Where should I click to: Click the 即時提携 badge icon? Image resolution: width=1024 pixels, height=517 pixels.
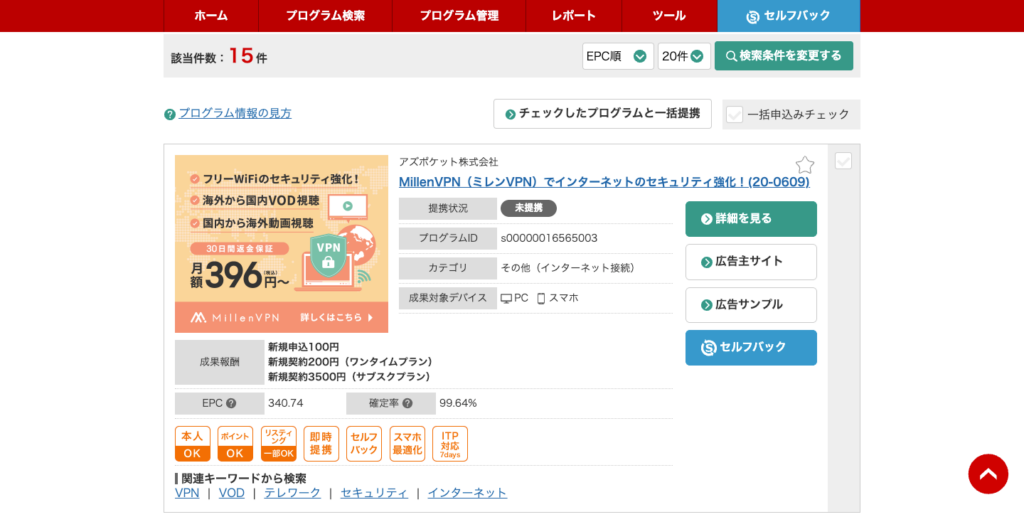[x=321, y=444]
